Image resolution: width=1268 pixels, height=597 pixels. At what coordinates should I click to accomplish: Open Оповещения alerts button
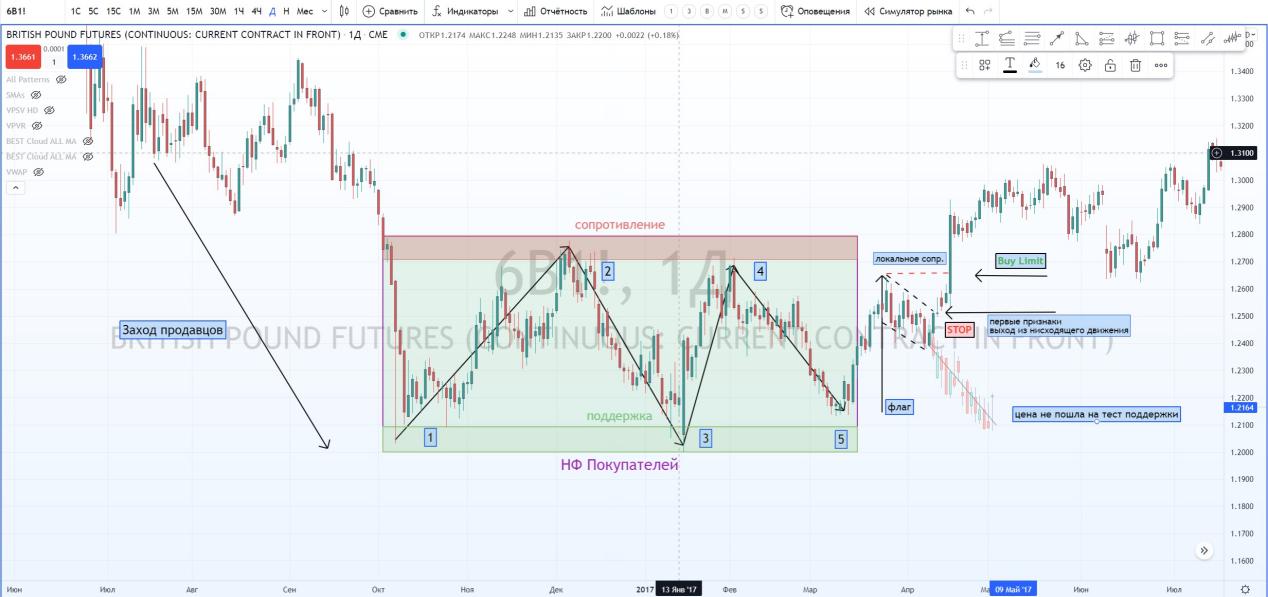(x=816, y=11)
